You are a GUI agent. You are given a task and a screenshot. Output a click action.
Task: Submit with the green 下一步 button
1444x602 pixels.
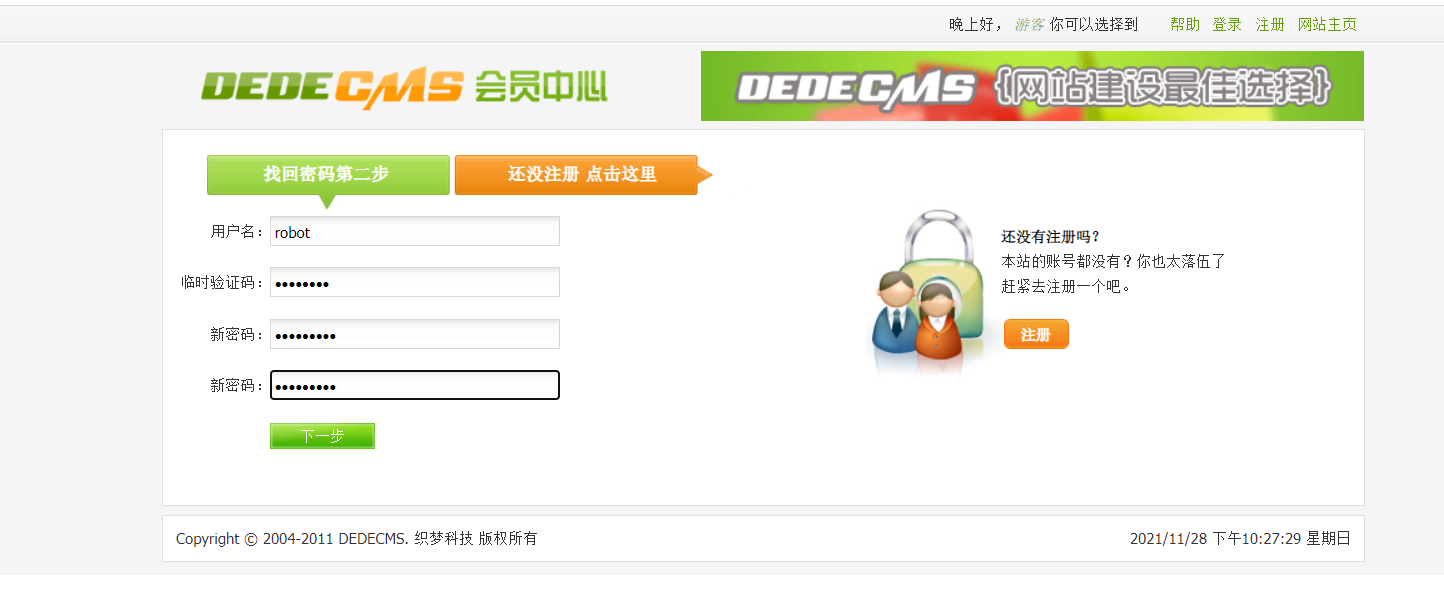[x=322, y=436]
